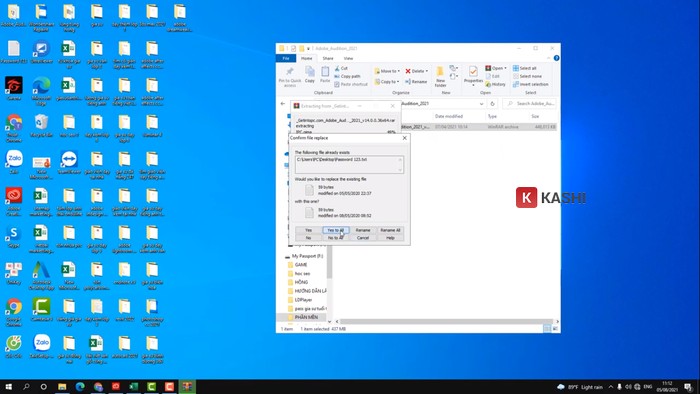Click Help button in replace dialog
700x394 pixels.
tap(390, 238)
